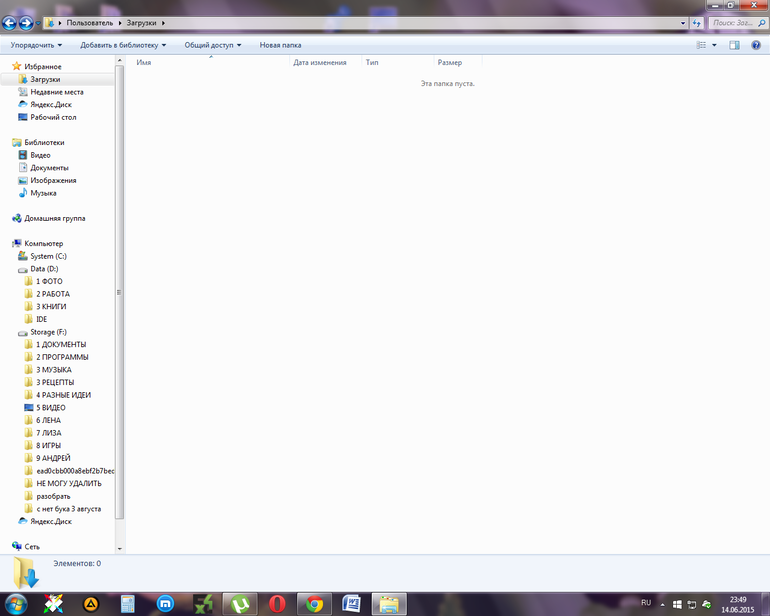770x616 pixels.
Task: Open folder 3 РЕЦЕПТЫ
Action: click(x=55, y=382)
